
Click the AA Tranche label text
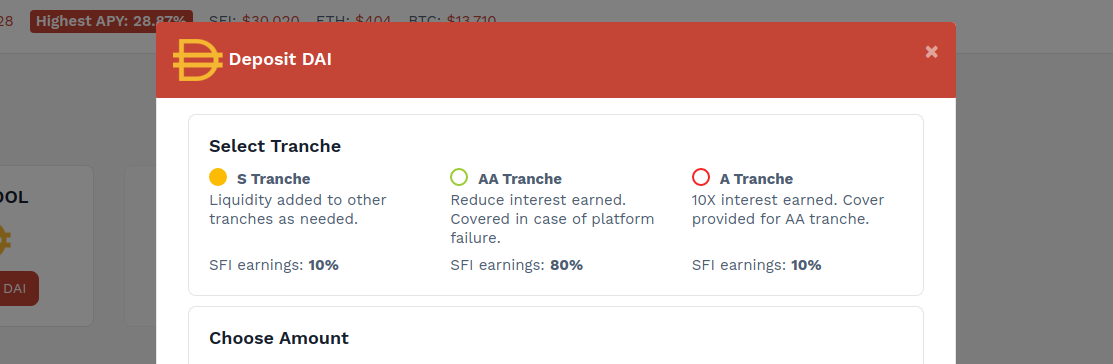click(x=520, y=179)
